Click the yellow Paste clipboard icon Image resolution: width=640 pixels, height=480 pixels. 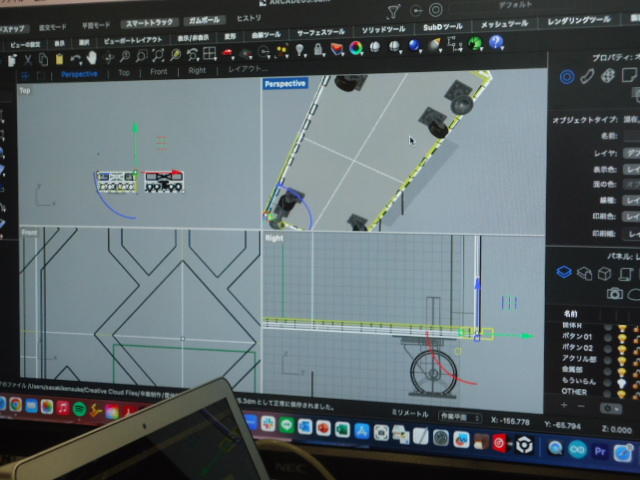pos(59,59)
